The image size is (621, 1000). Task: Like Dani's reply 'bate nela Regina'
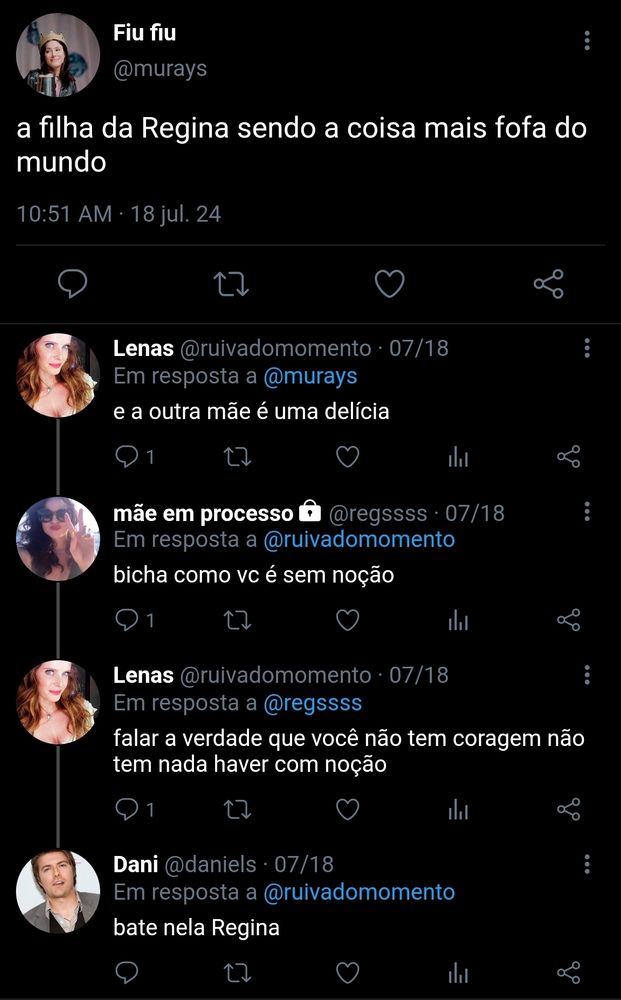pos(347,973)
